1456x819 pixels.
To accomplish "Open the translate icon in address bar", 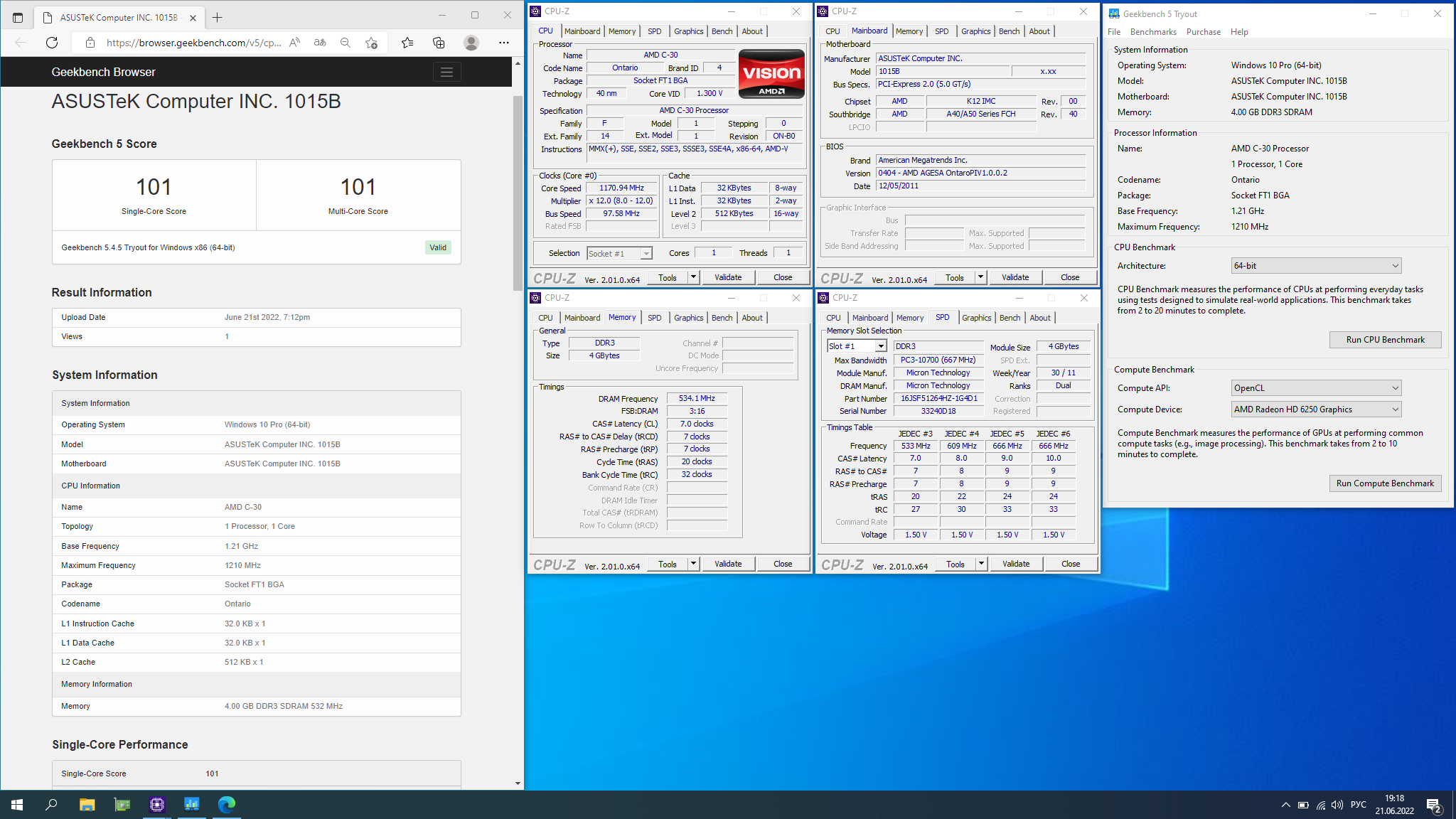I will pyautogui.click(x=320, y=43).
